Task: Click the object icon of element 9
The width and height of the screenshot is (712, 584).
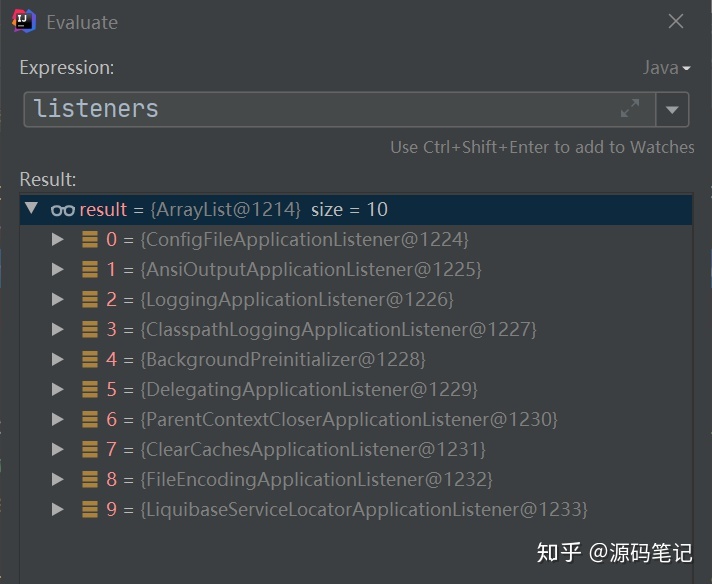Action: pyautogui.click(x=90, y=509)
